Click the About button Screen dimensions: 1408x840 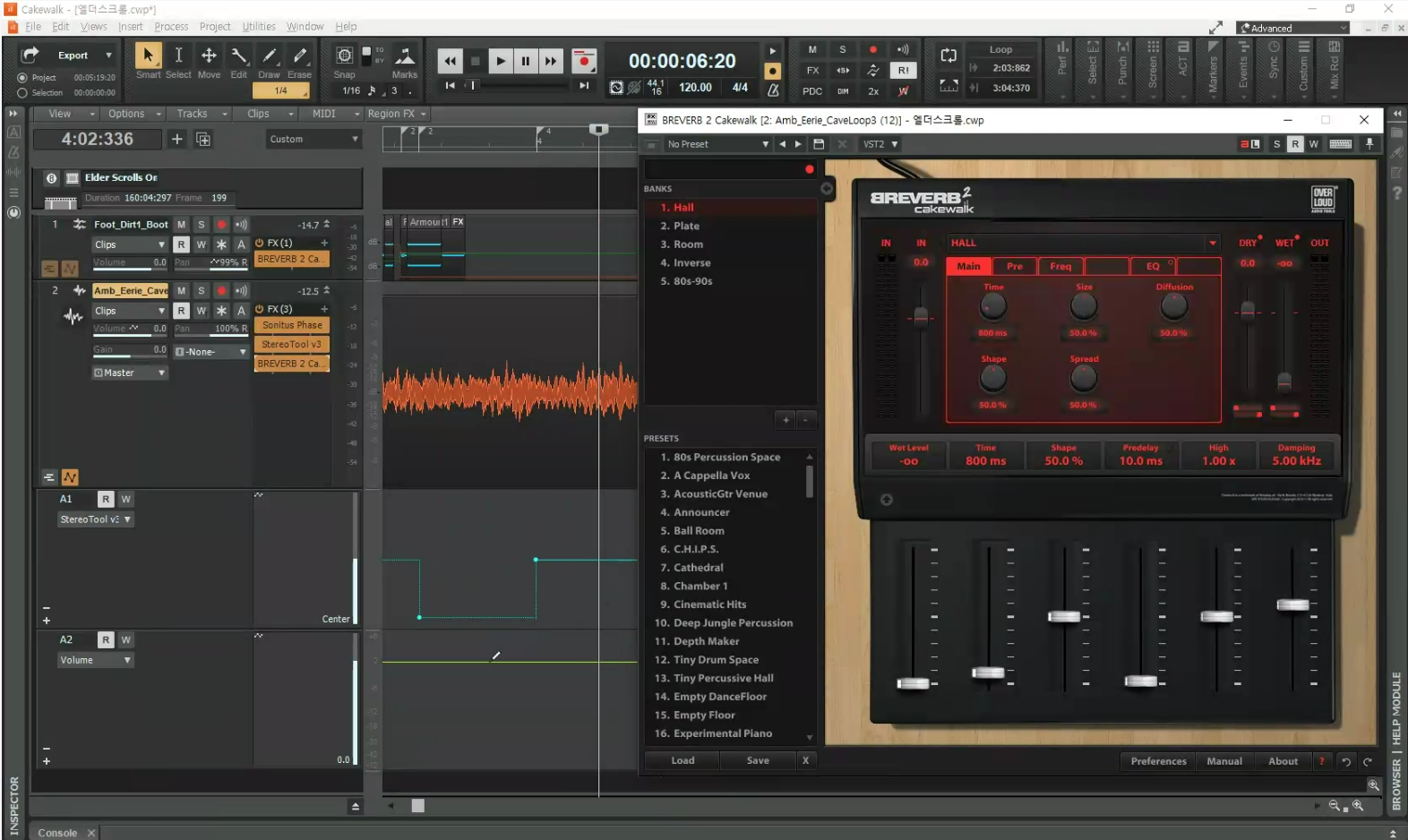[1283, 761]
